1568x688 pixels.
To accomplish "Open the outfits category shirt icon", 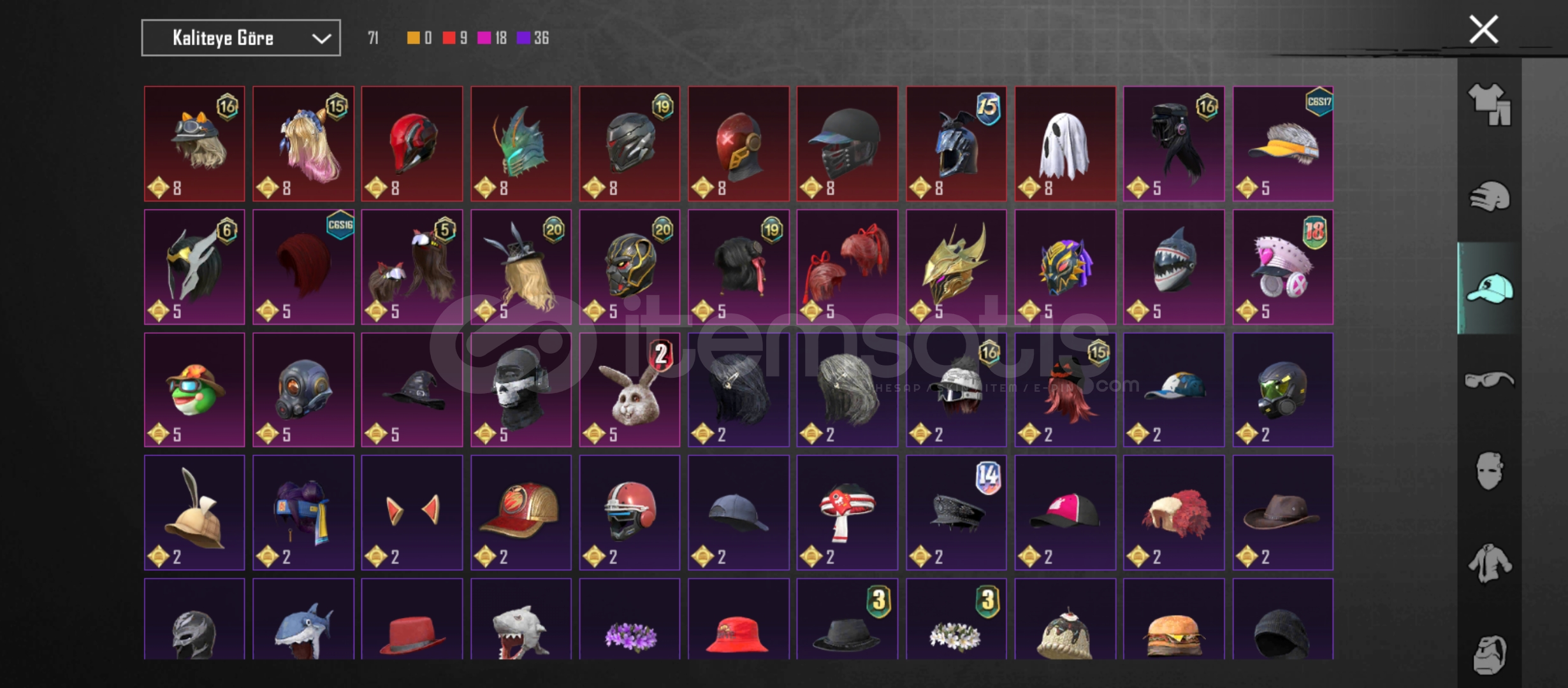I will tap(1490, 104).
